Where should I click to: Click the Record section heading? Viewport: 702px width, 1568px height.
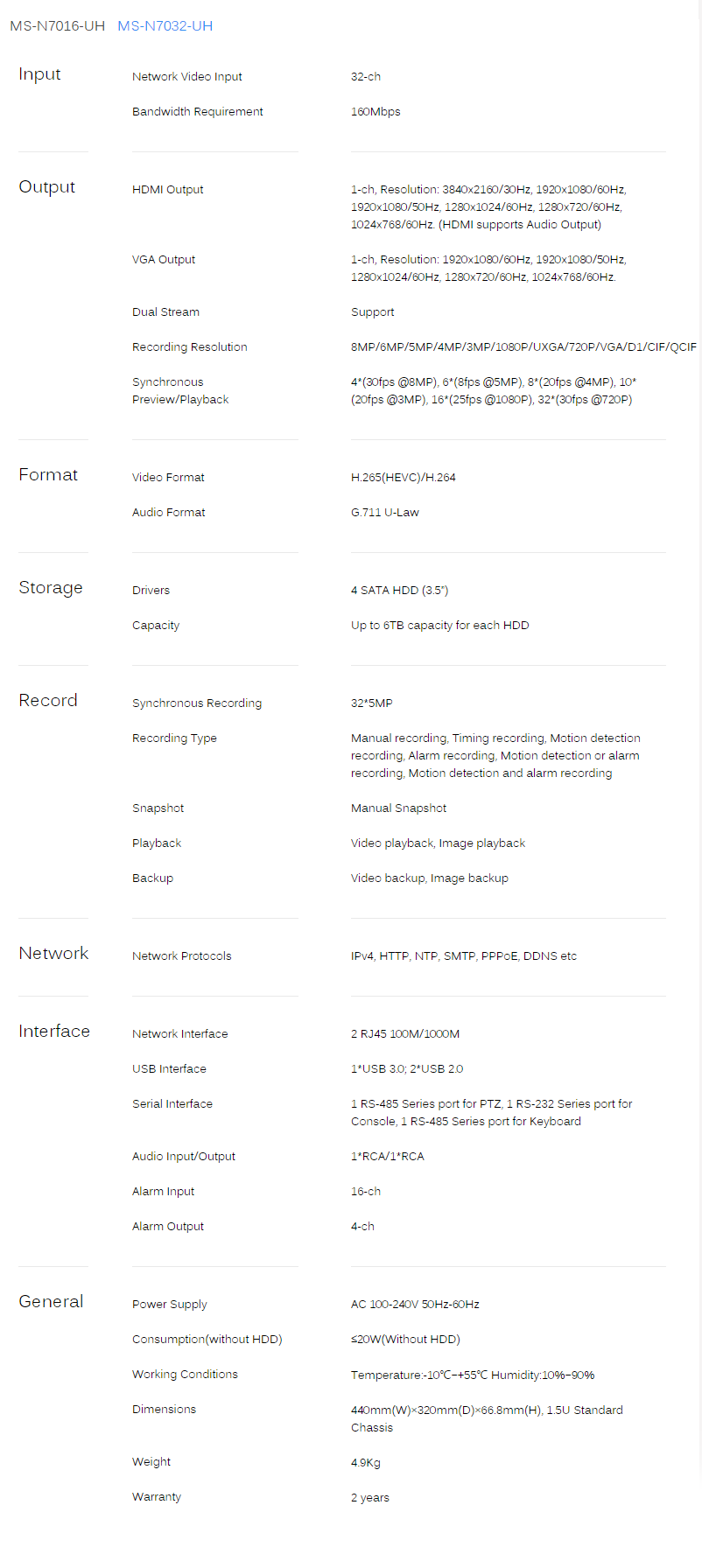[x=48, y=701]
